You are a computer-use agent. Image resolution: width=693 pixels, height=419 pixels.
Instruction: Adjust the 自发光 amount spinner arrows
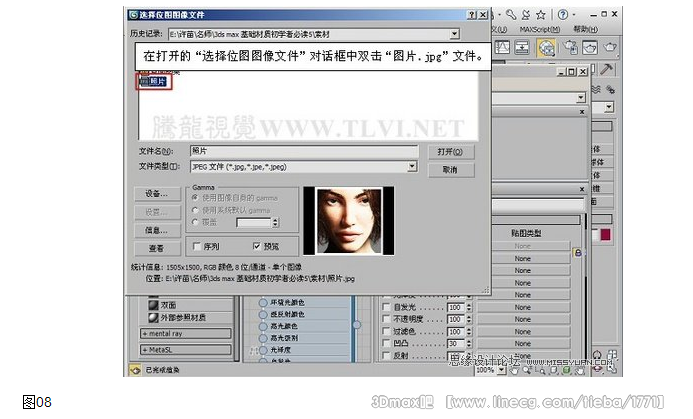tap(469, 307)
